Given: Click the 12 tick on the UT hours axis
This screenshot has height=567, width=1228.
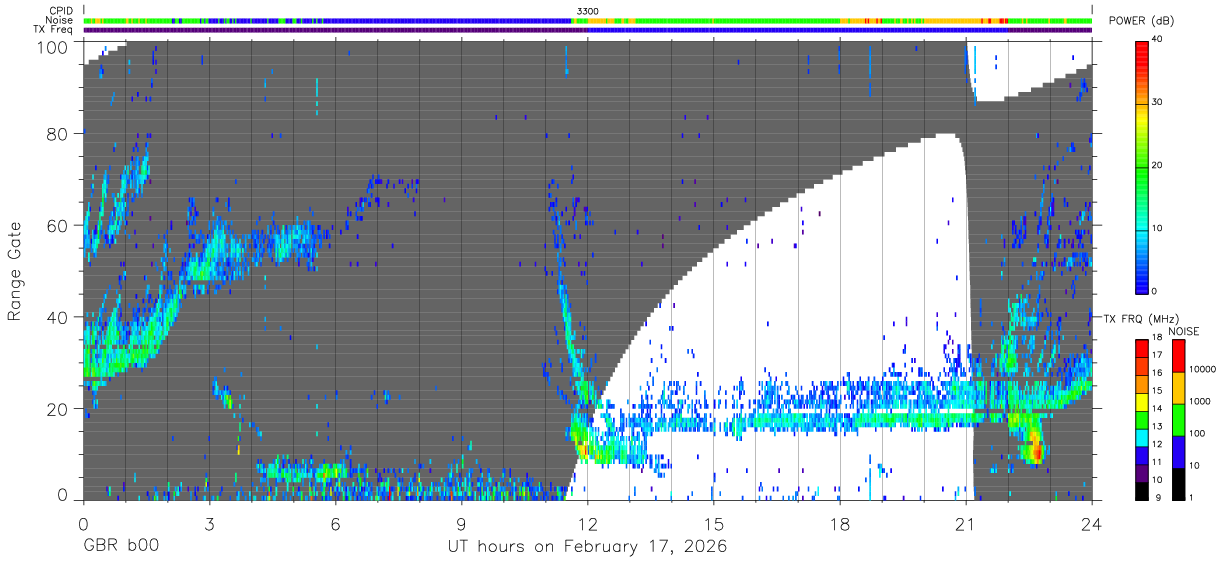Looking at the screenshot, I should click(588, 523).
